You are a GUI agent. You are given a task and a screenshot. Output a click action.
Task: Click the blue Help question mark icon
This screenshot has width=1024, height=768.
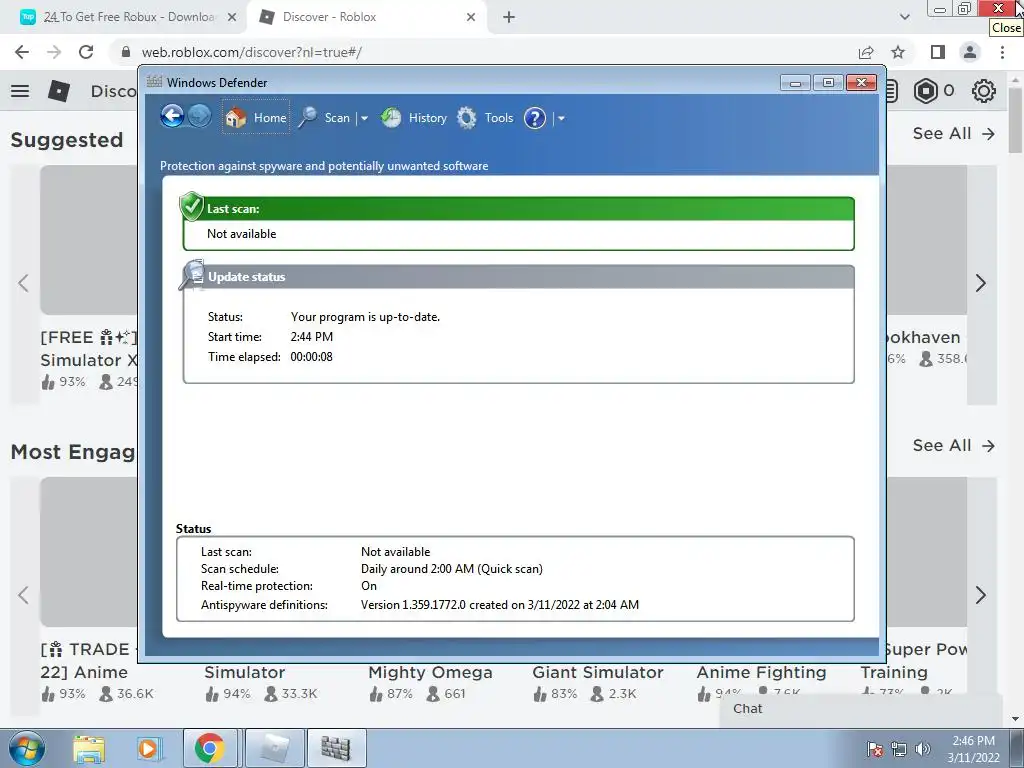[534, 118]
